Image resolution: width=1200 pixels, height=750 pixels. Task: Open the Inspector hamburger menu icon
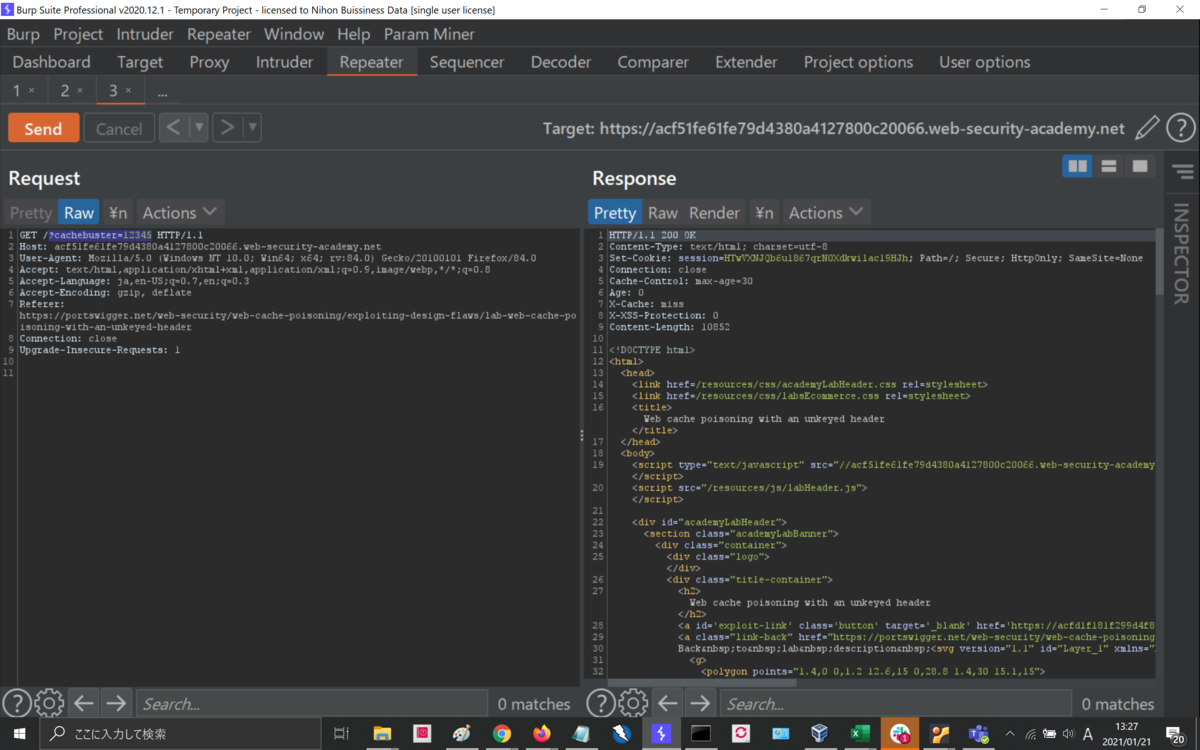coord(1183,172)
